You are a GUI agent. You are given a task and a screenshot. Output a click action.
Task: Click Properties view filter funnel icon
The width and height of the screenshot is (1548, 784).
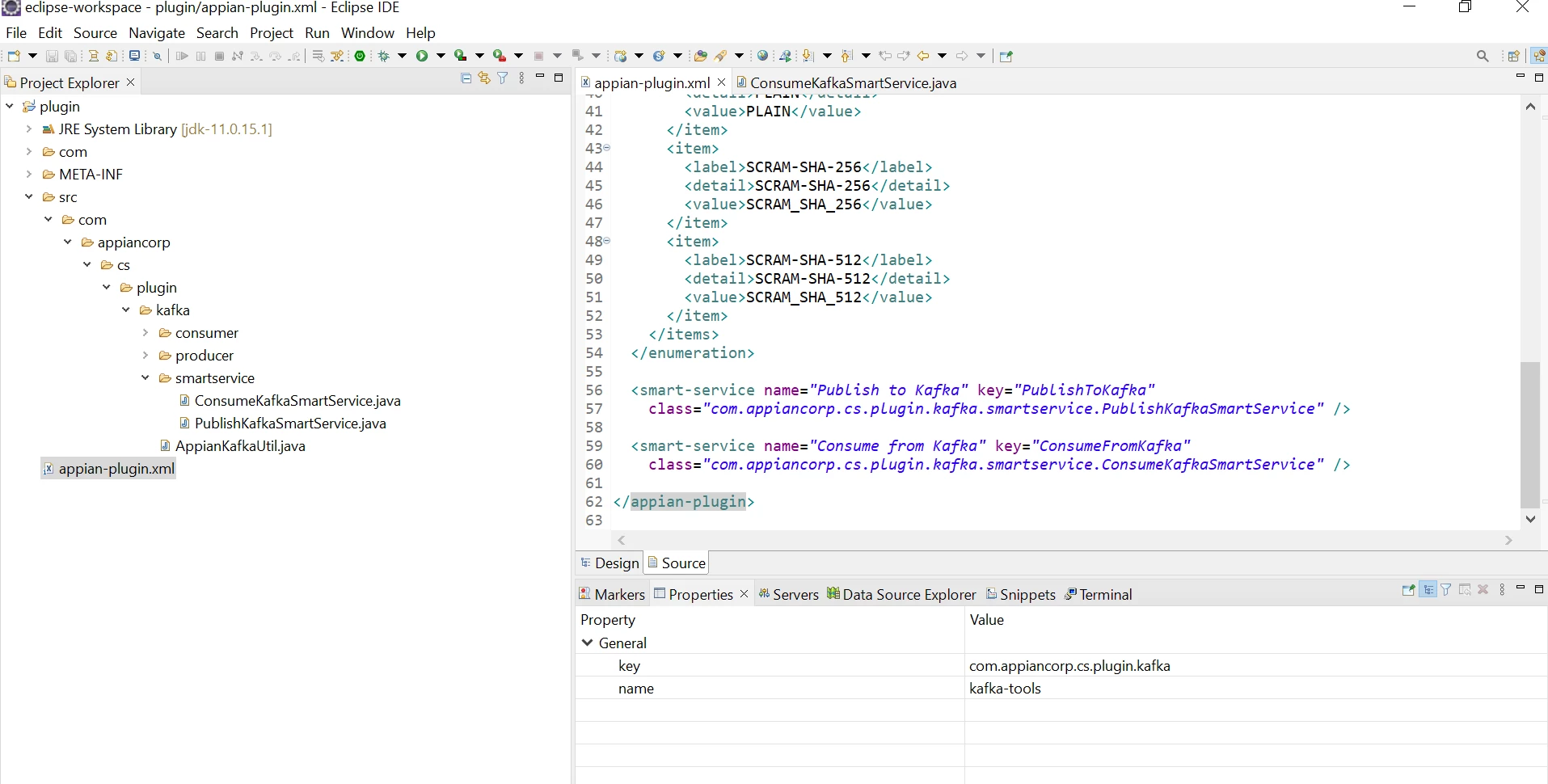(1446, 590)
